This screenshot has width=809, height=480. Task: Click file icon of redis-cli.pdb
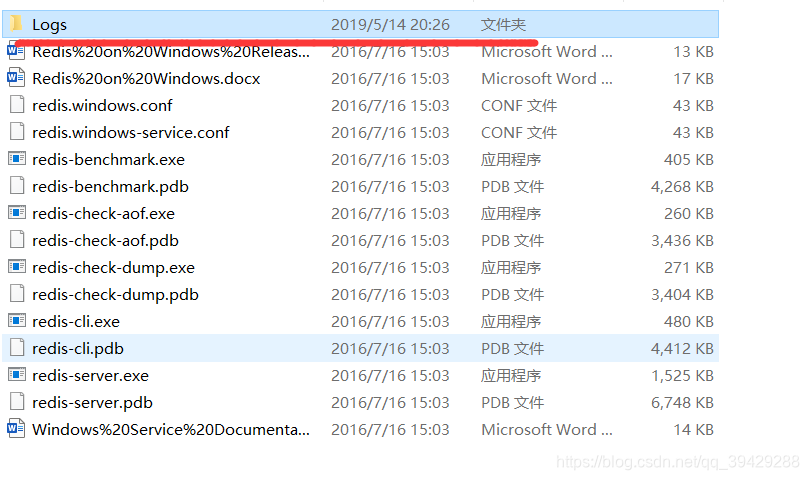coord(17,348)
